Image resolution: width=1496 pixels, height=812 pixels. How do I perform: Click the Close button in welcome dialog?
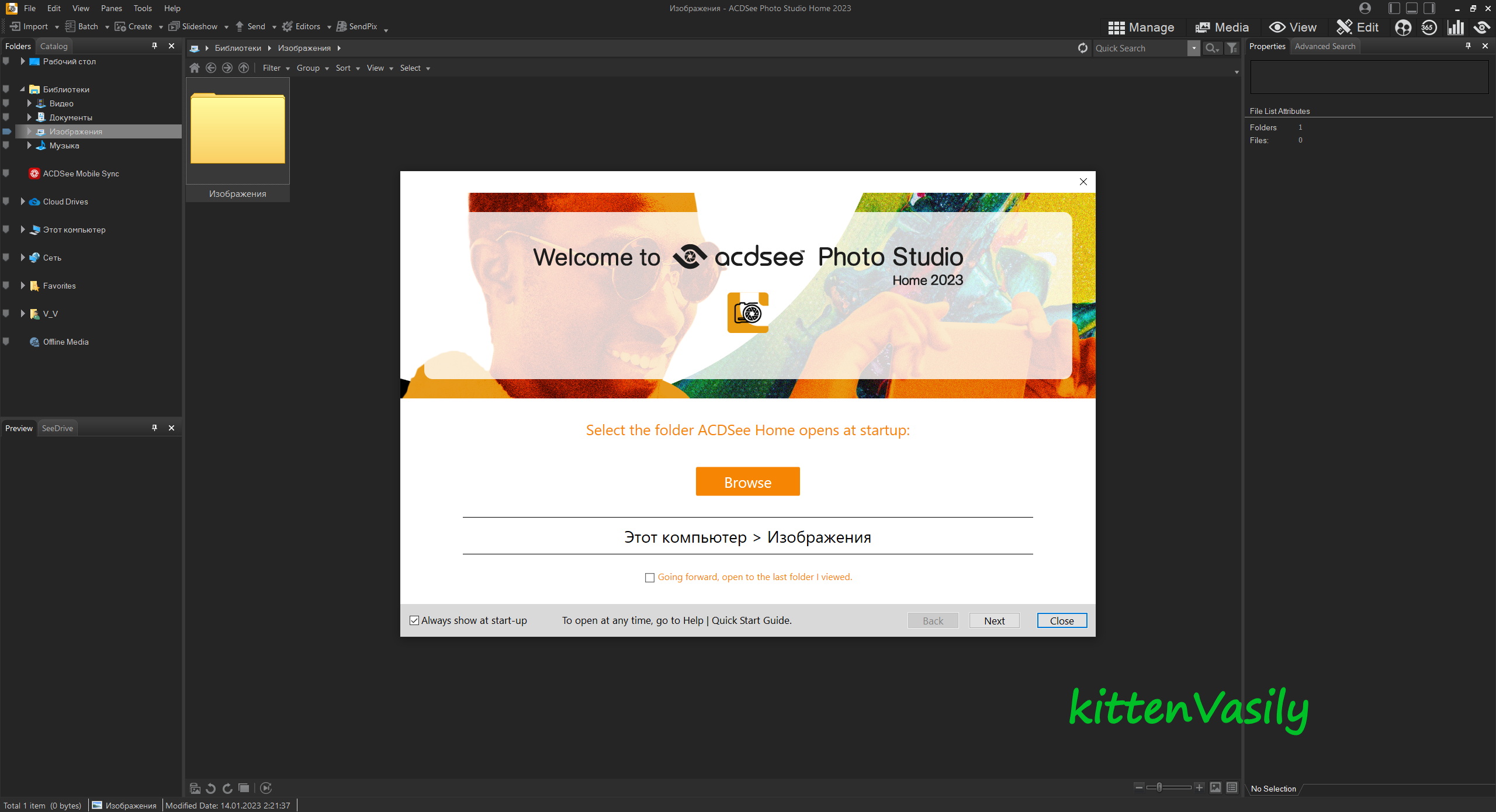click(x=1062, y=620)
